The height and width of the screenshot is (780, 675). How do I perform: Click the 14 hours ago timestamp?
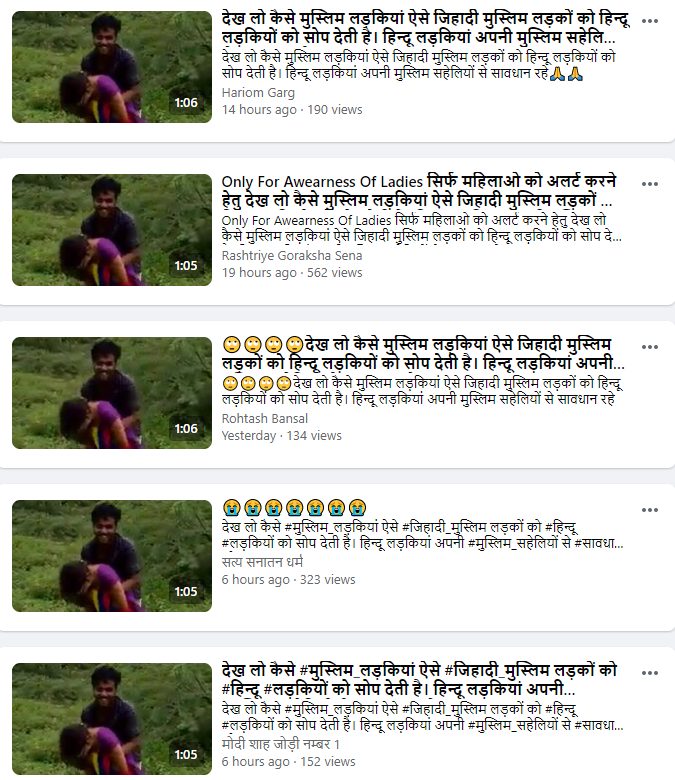pyautogui.click(x=259, y=110)
